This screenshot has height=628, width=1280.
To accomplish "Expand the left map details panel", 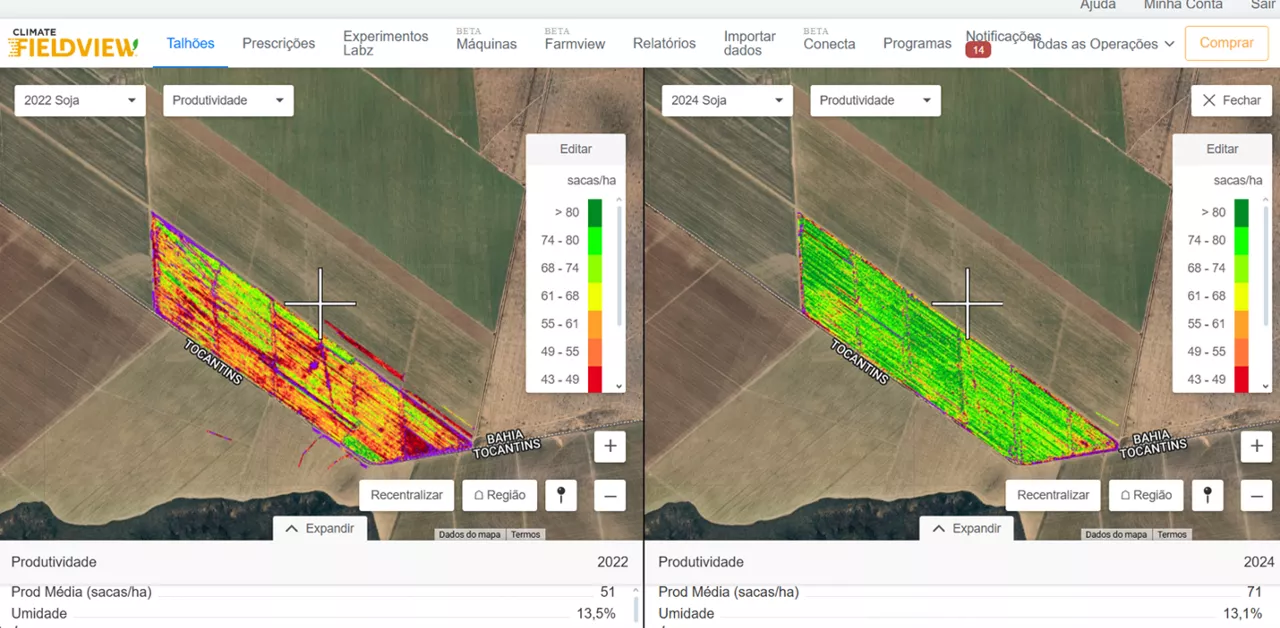I will (x=320, y=528).
